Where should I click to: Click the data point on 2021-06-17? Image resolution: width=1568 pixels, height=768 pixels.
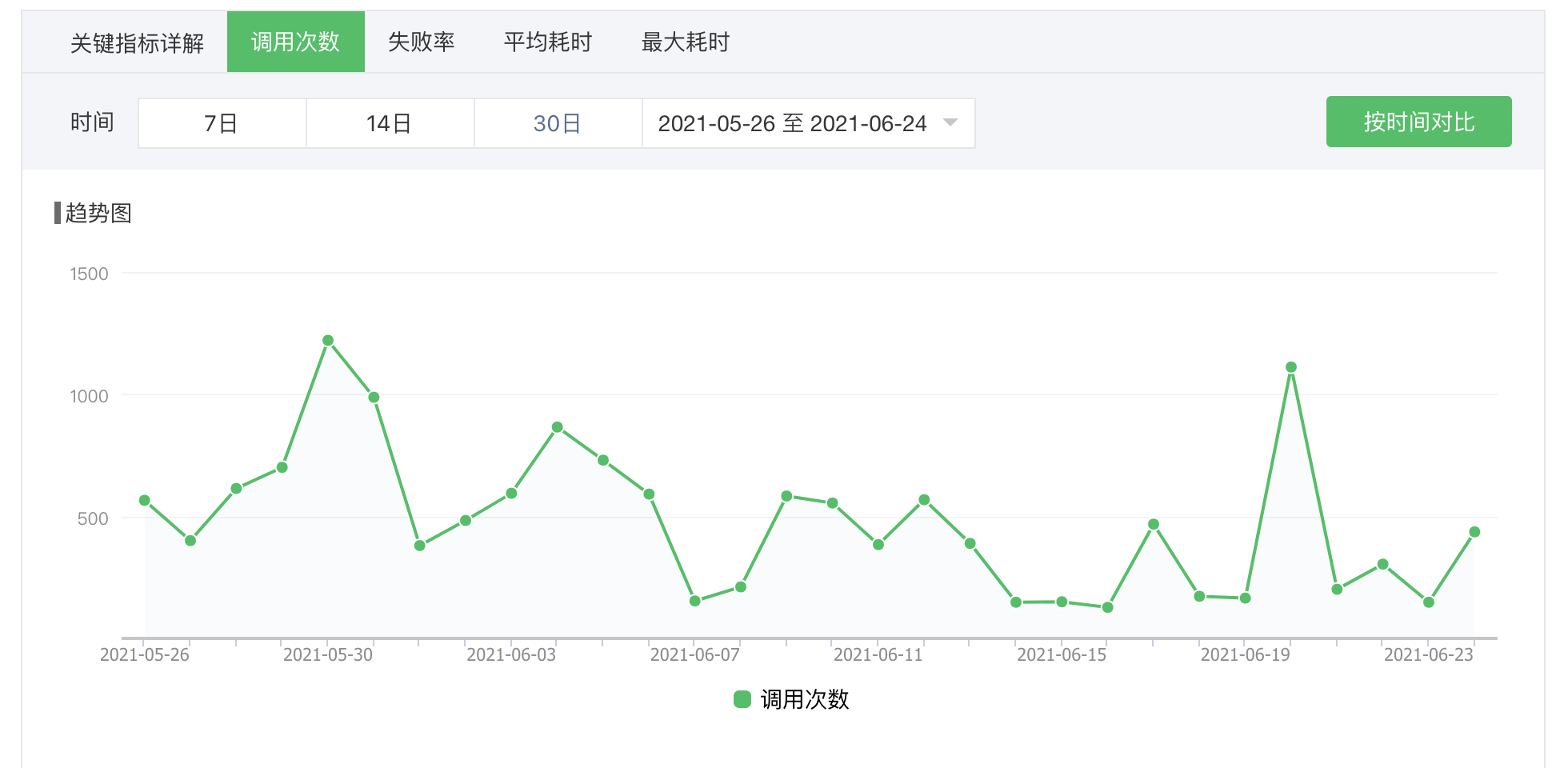coord(1154,525)
